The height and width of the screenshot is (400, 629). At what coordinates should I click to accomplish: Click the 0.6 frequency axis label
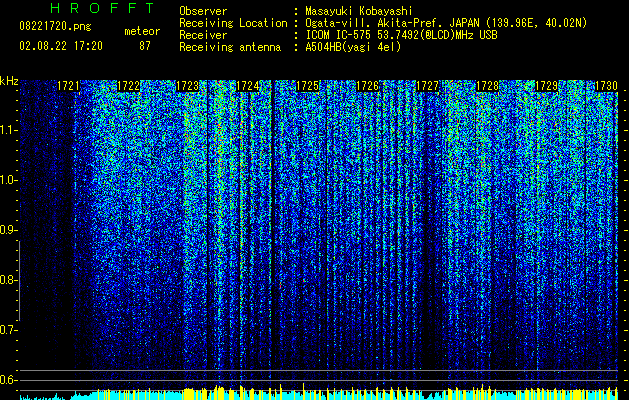(7, 380)
